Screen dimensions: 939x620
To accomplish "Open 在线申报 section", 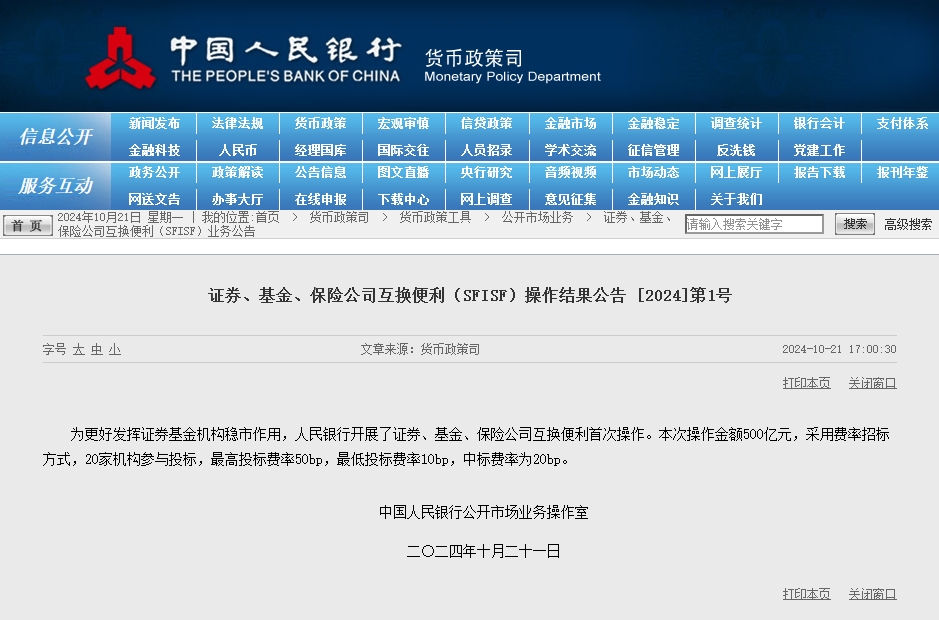I will point(320,199).
